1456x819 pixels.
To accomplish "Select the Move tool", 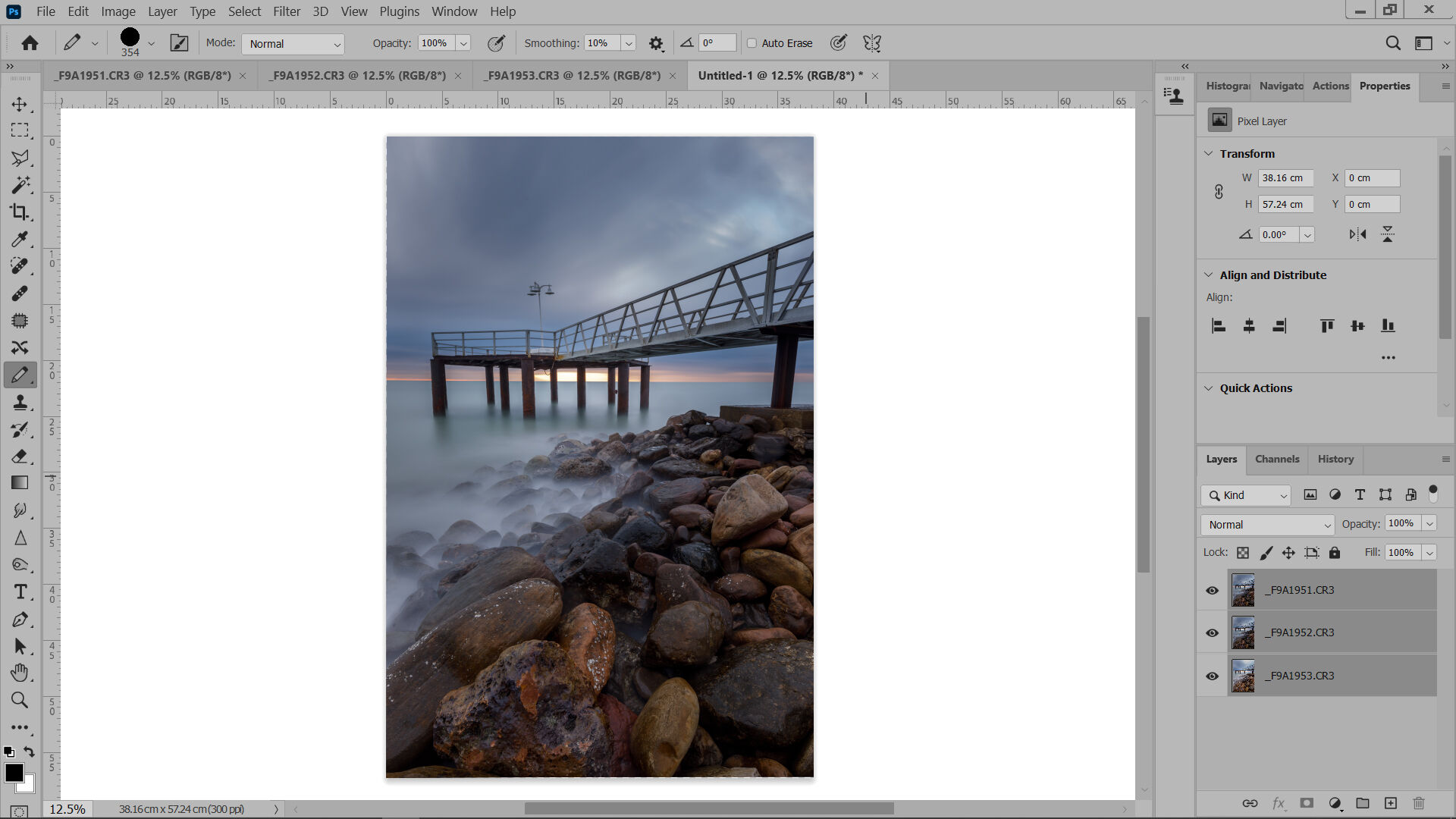I will point(20,104).
